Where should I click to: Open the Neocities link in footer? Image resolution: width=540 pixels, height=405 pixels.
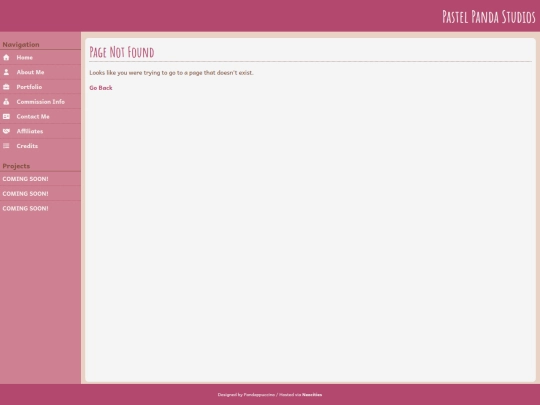tap(312, 395)
